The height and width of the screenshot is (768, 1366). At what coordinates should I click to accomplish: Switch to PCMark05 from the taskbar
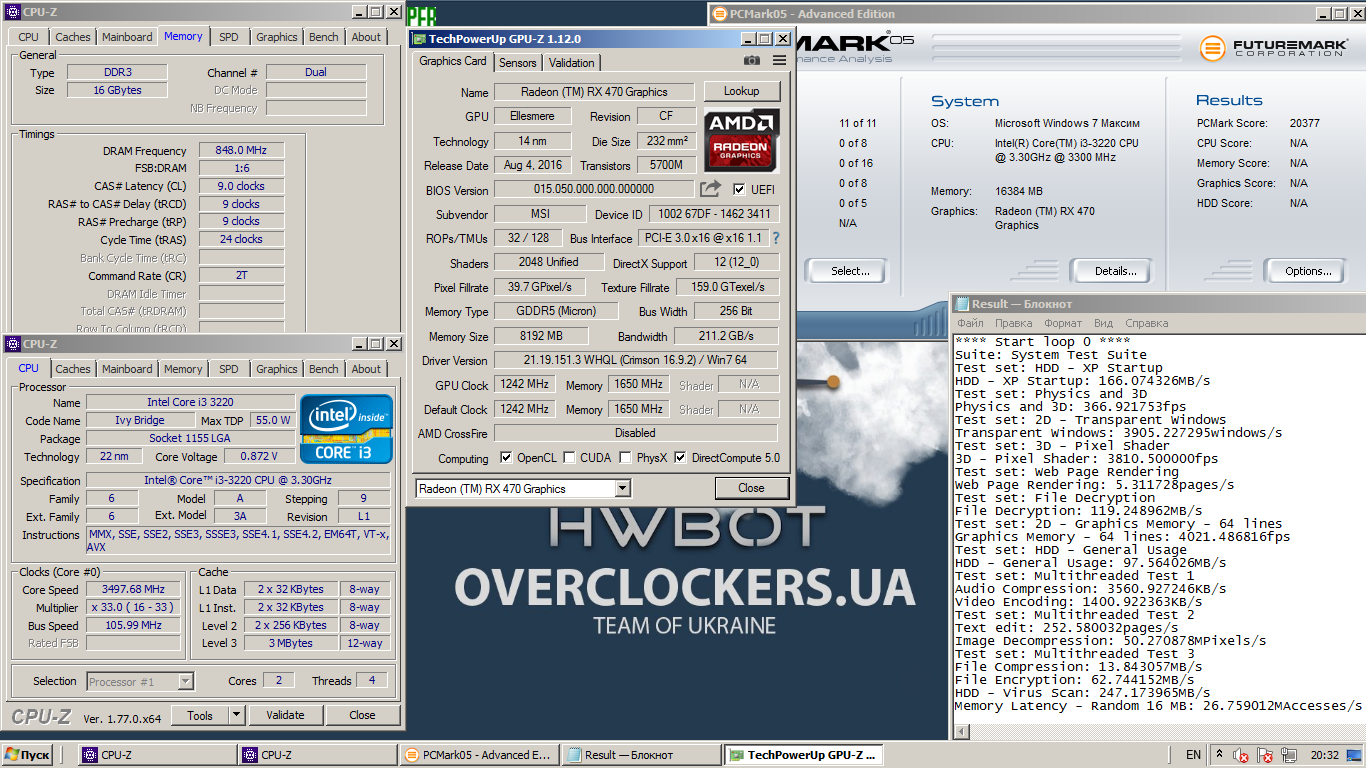(479, 755)
